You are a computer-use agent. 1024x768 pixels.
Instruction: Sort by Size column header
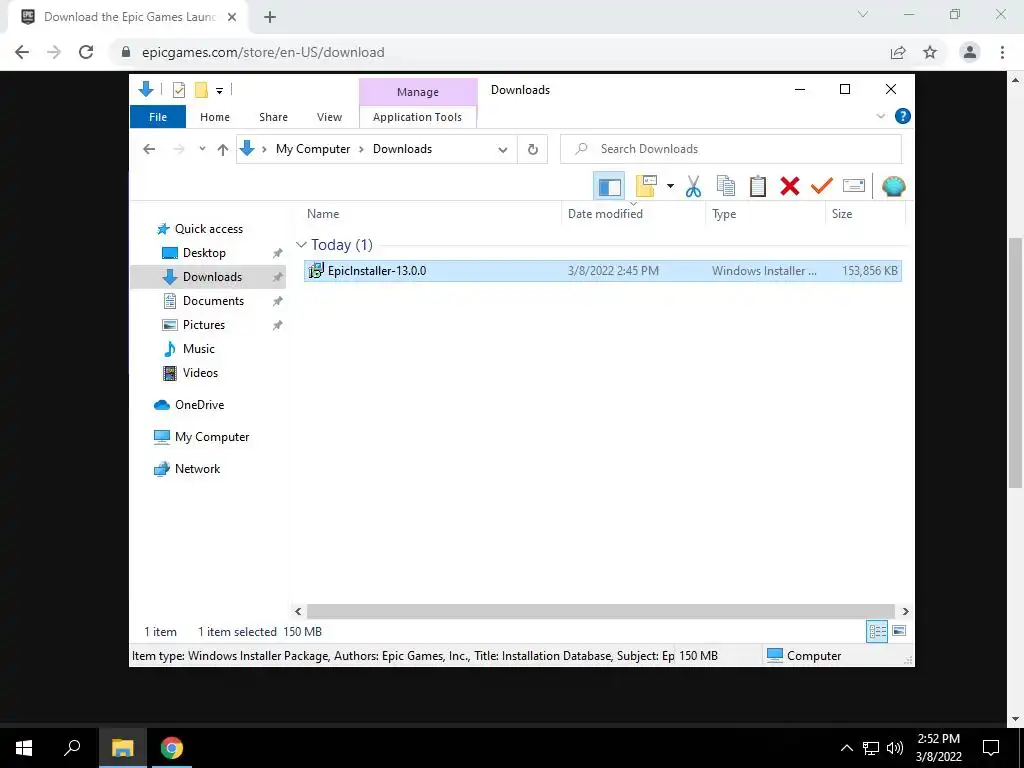point(842,214)
